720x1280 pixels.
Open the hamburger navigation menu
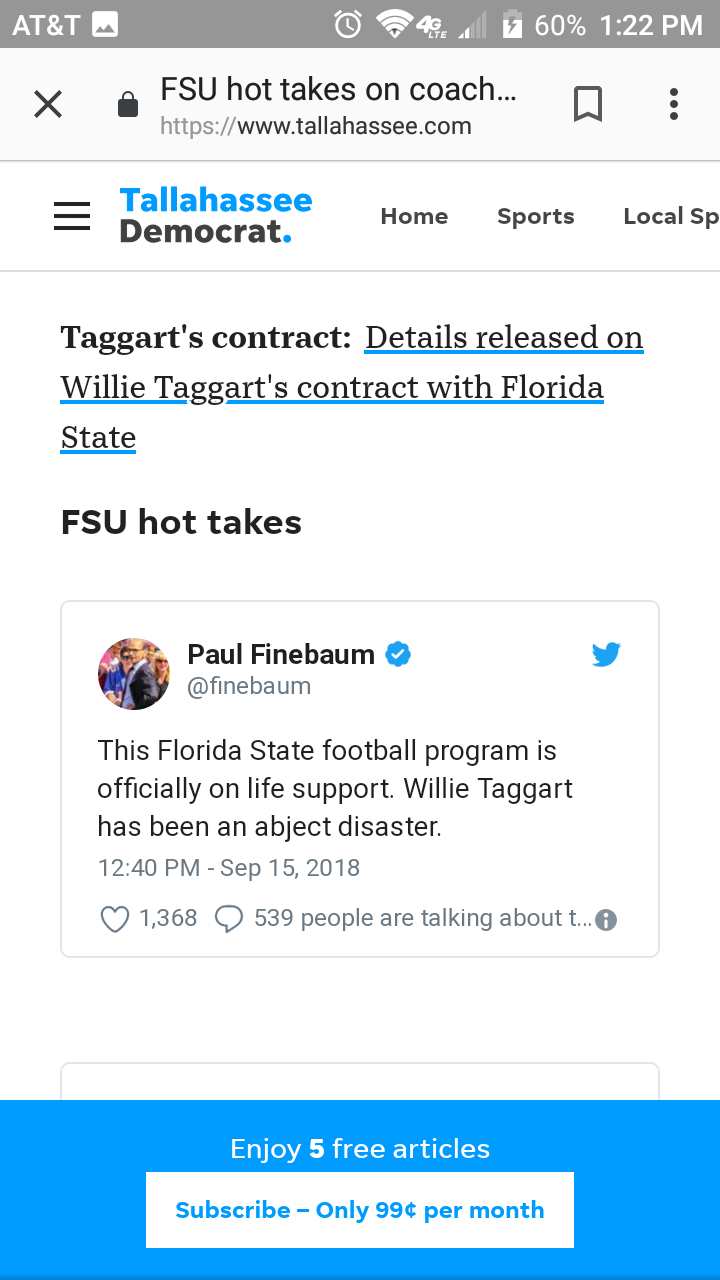(72, 216)
